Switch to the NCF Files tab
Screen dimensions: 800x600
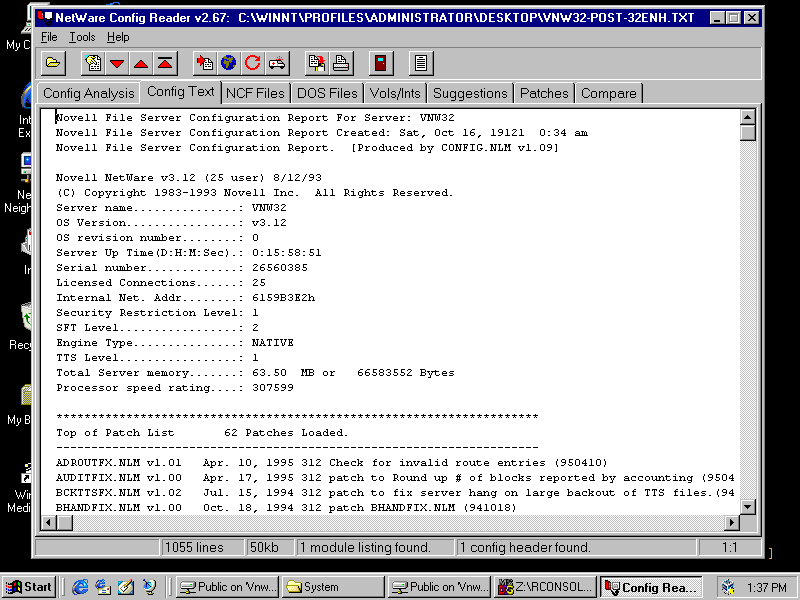[x=255, y=93]
